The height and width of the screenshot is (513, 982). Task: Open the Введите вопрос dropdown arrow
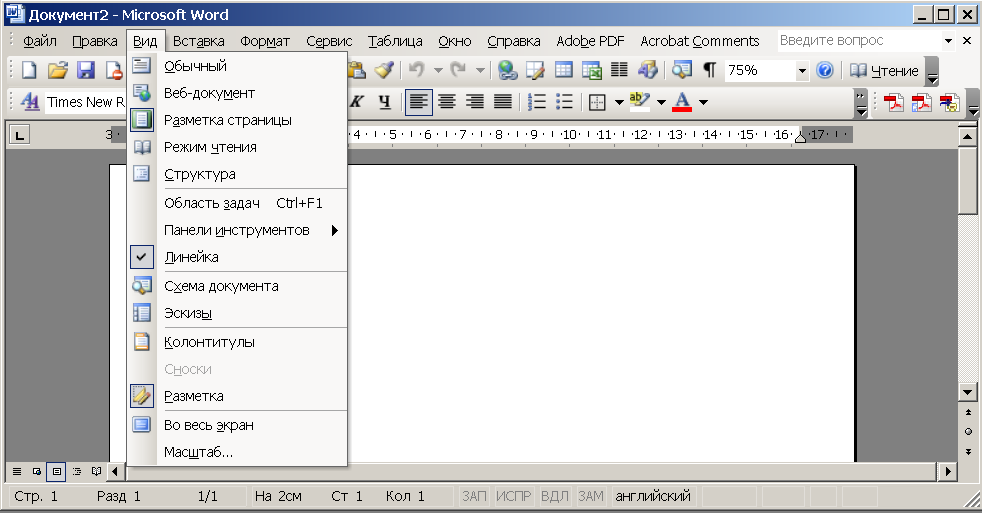(948, 41)
